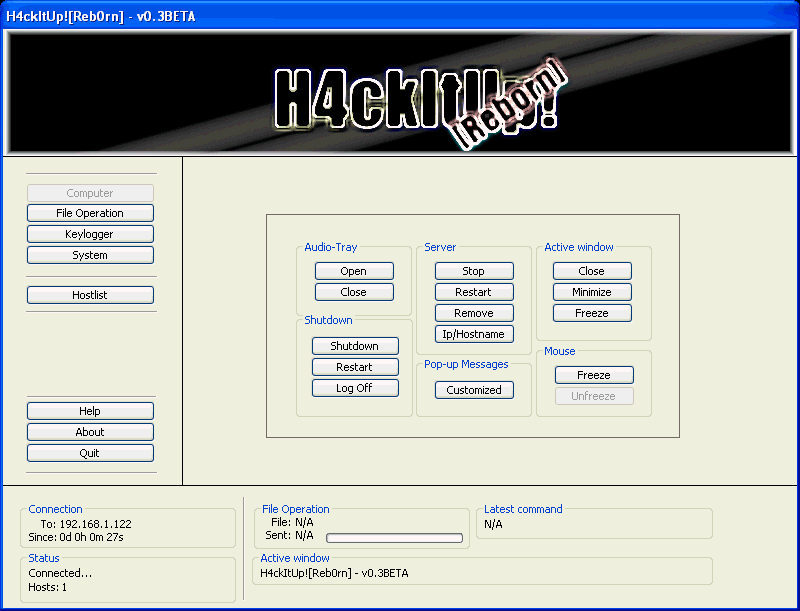Freeze the active window
This screenshot has width=800, height=611.
591,312
